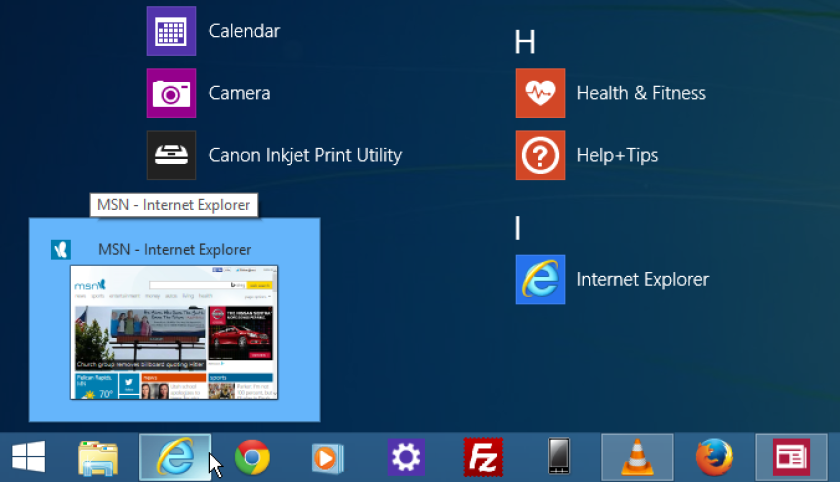Launch Google Chrome from the taskbar
Viewport: 840px width, 482px height.
252,457
